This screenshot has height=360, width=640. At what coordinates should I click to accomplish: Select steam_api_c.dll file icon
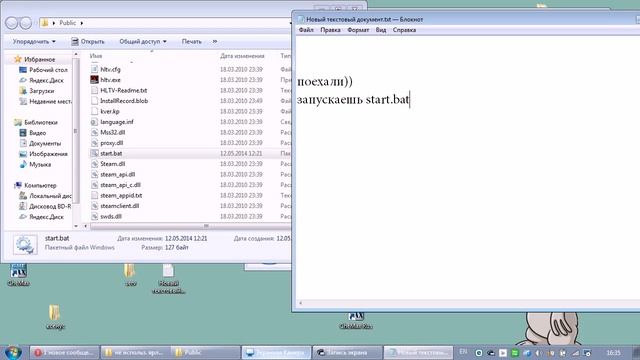(94, 185)
